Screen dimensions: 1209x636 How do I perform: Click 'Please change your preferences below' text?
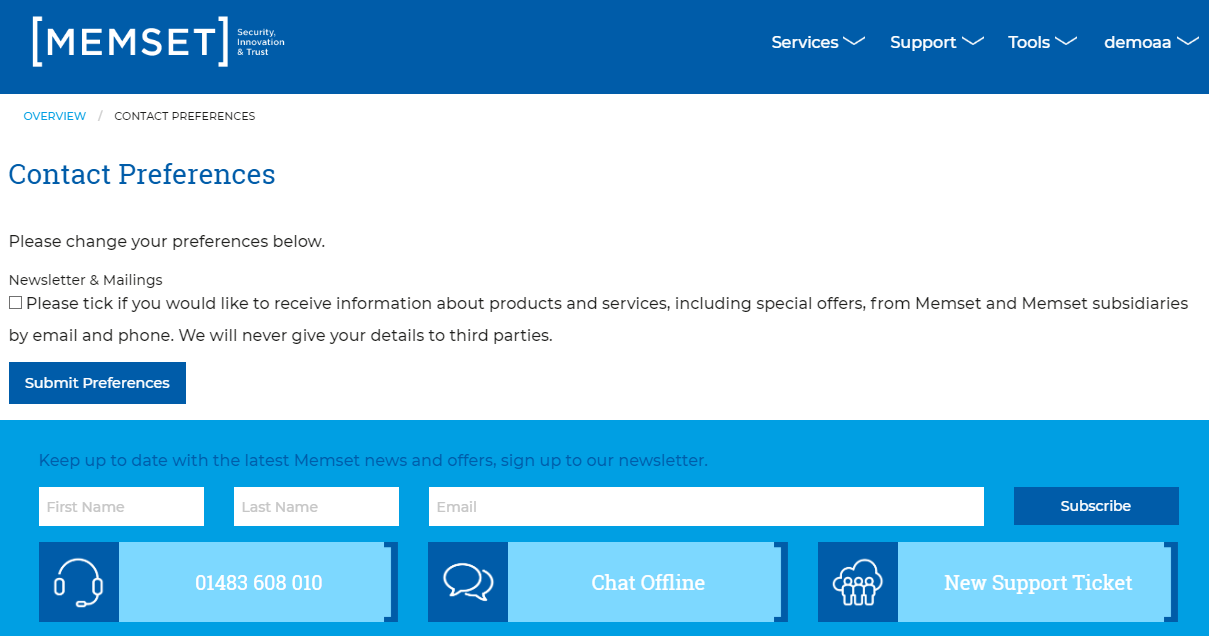167,241
